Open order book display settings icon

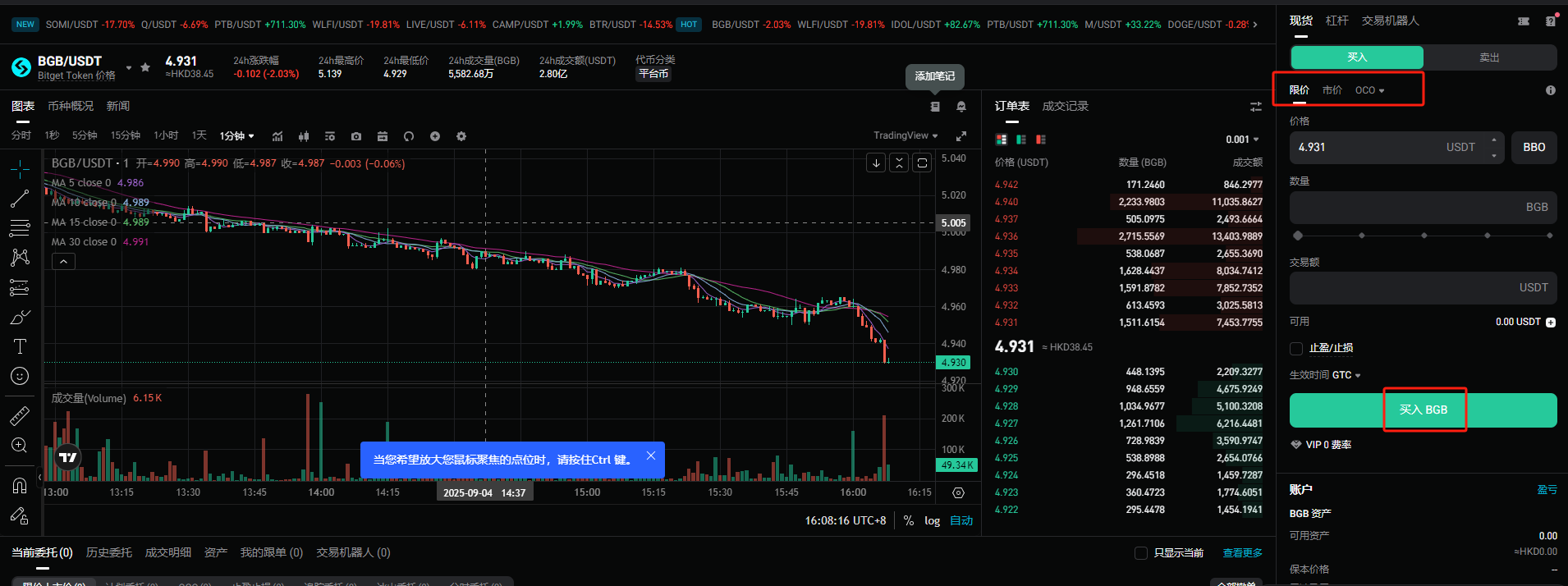click(1256, 107)
